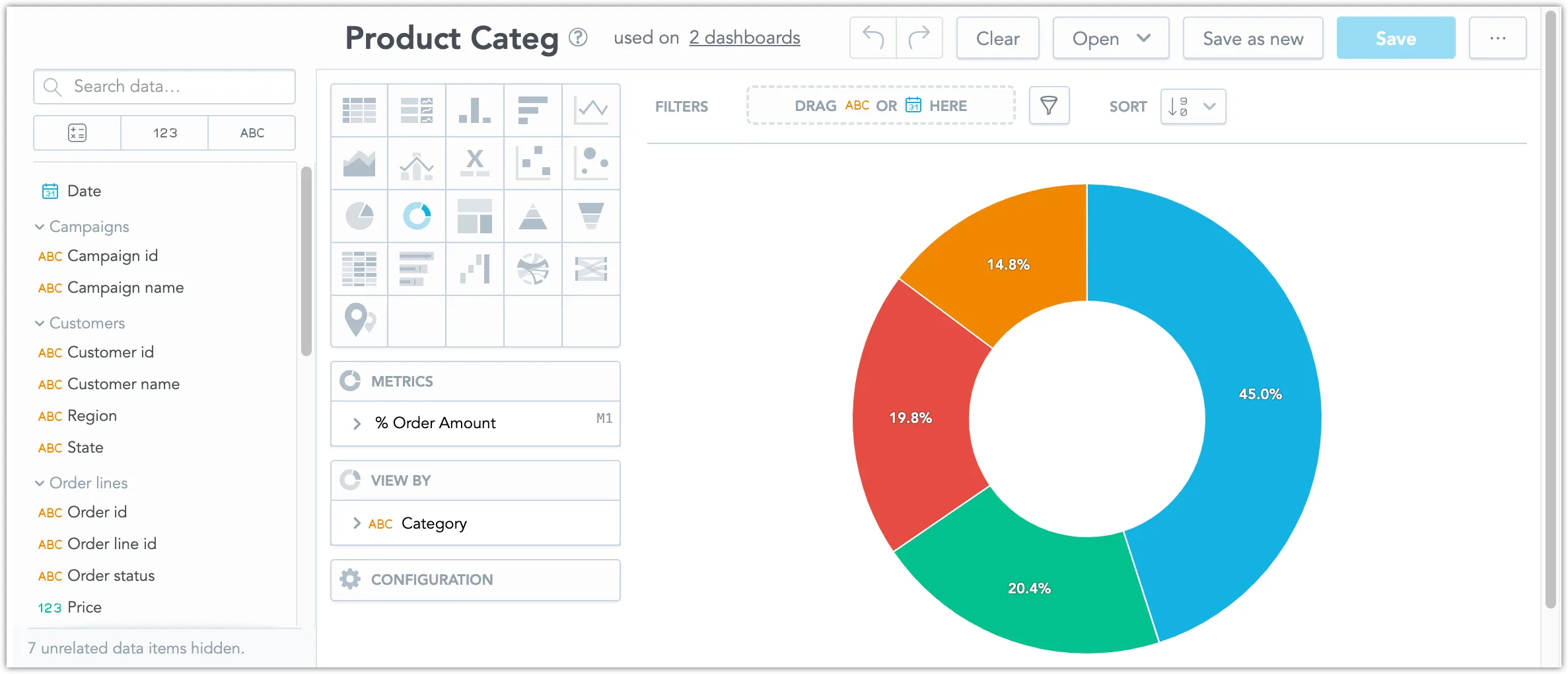Open the sort order dropdown
The height and width of the screenshot is (674, 1568).
[x=1193, y=106]
